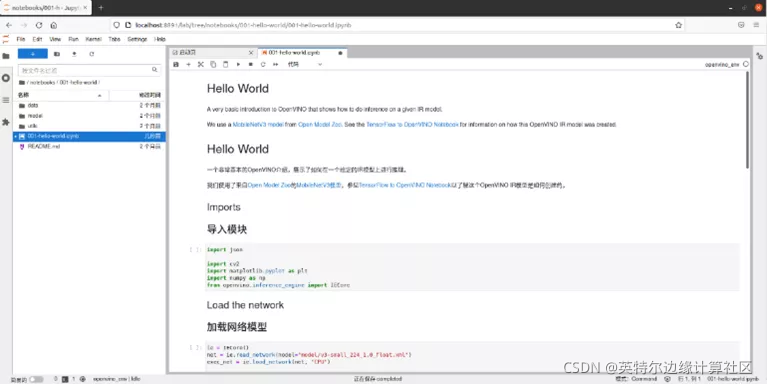Screen dimensions: 767x384
Task: Restart the kernel with circular arrow
Action: tap(263, 64)
